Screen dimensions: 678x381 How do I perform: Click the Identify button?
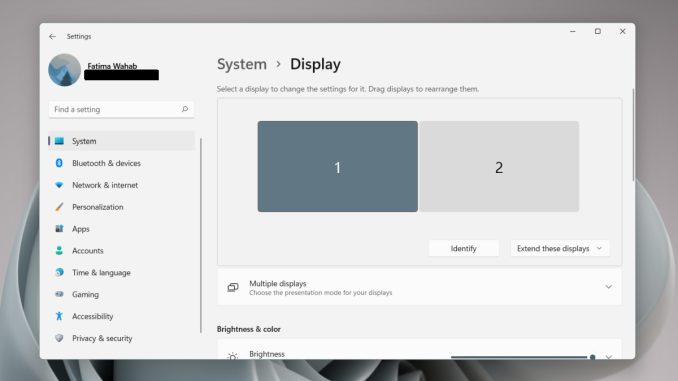(464, 248)
